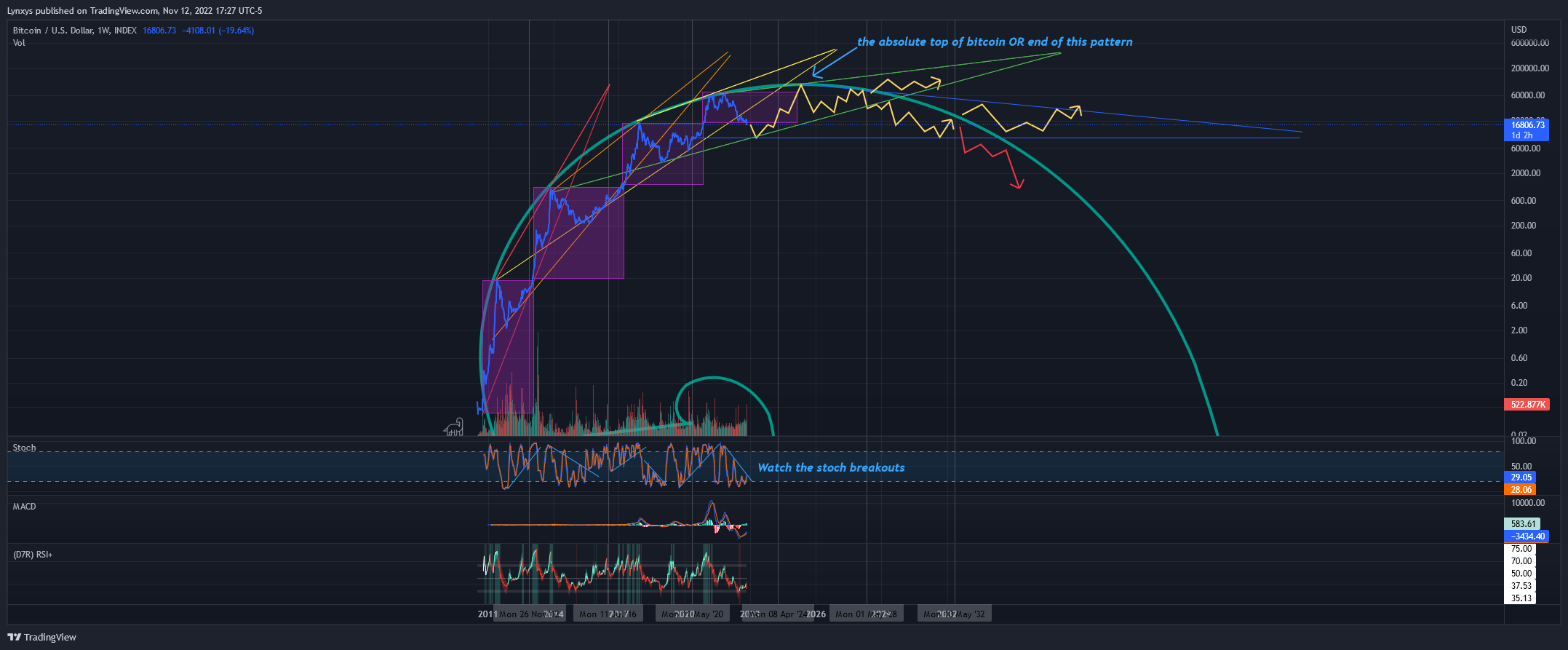Click the 60000.00 price axis label
The image size is (1568, 650).
point(1527,95)
